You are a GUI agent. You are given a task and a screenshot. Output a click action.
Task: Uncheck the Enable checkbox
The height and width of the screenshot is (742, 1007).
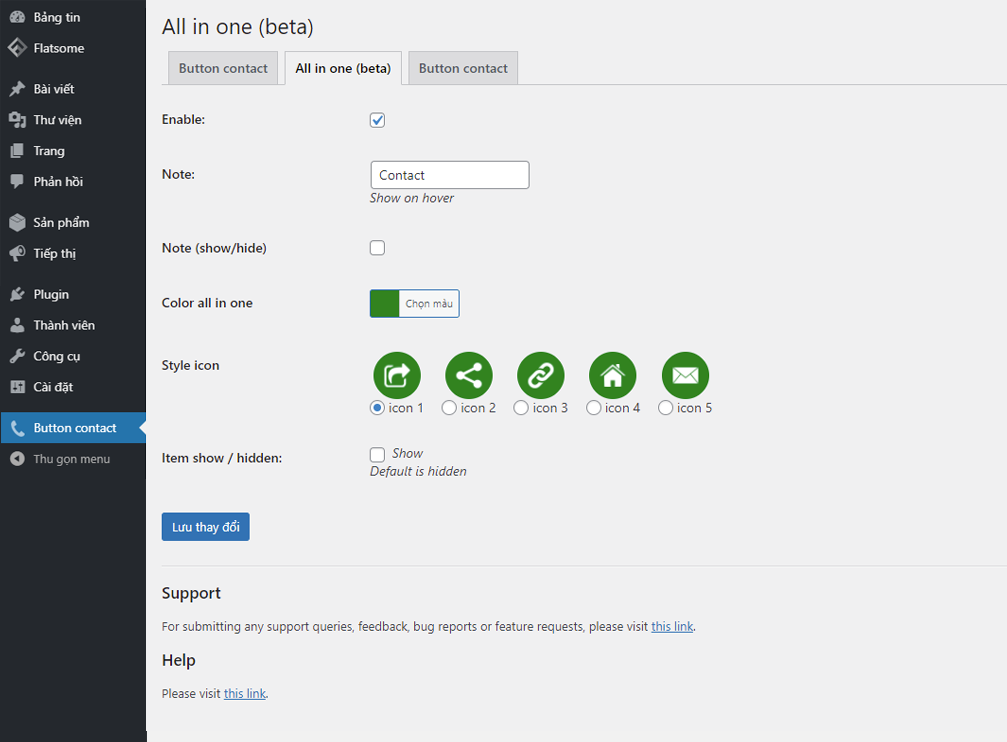pos(377,120)
